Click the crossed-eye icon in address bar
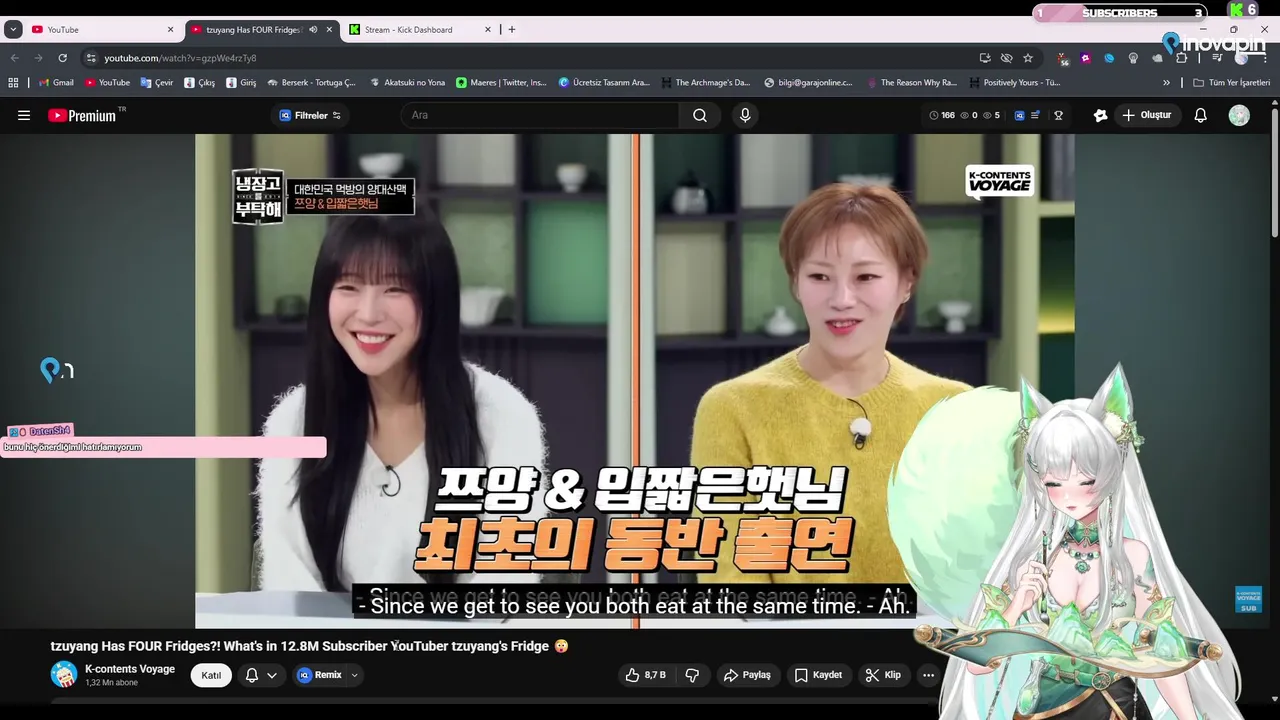 (x=1006, y=58)
